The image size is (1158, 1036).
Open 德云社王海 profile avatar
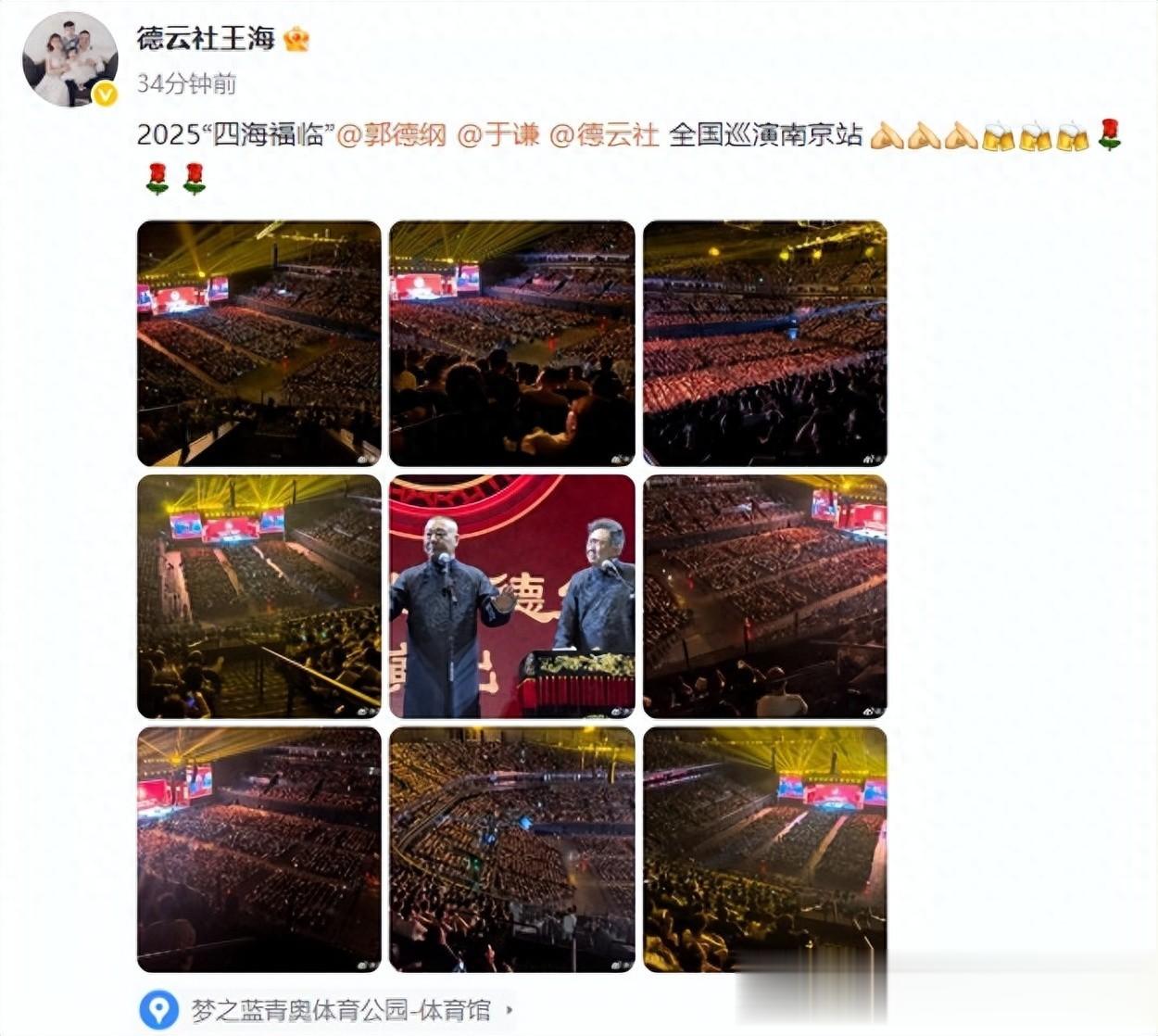70,59
